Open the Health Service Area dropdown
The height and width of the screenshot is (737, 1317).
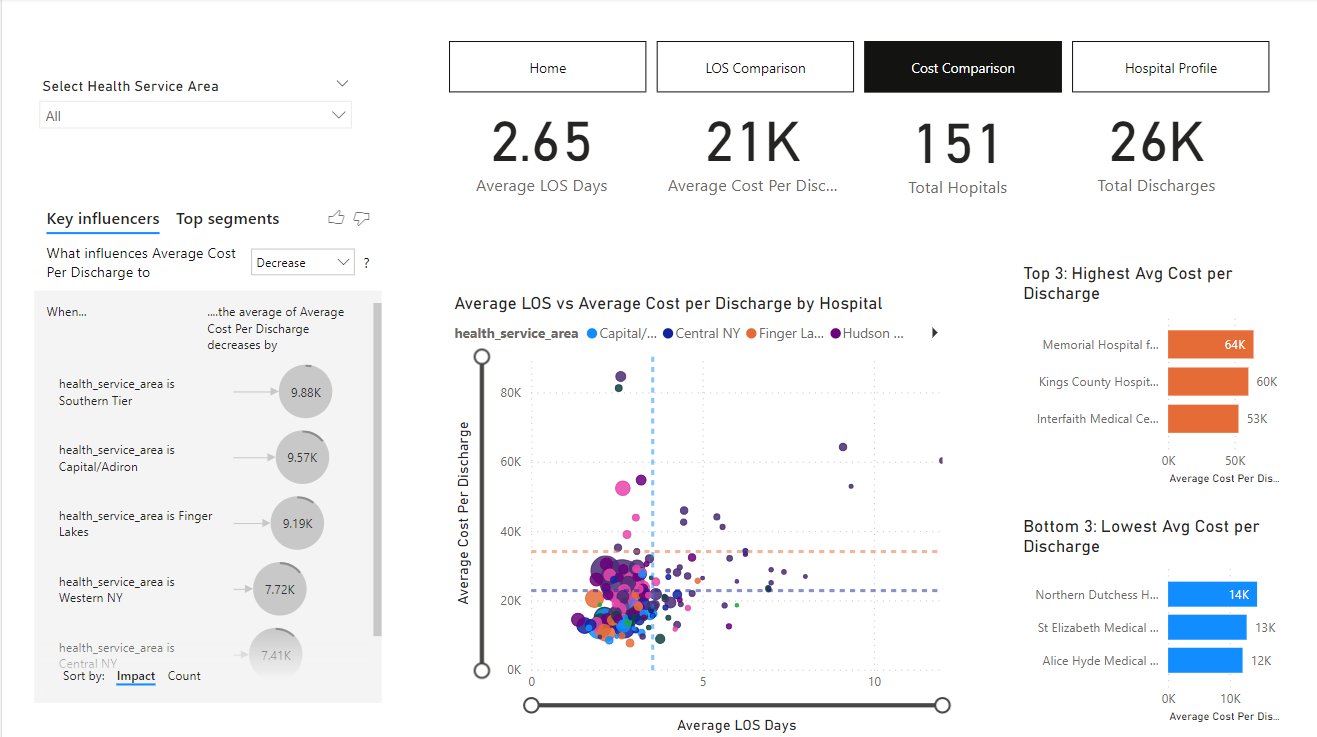(x=196, y=116)
